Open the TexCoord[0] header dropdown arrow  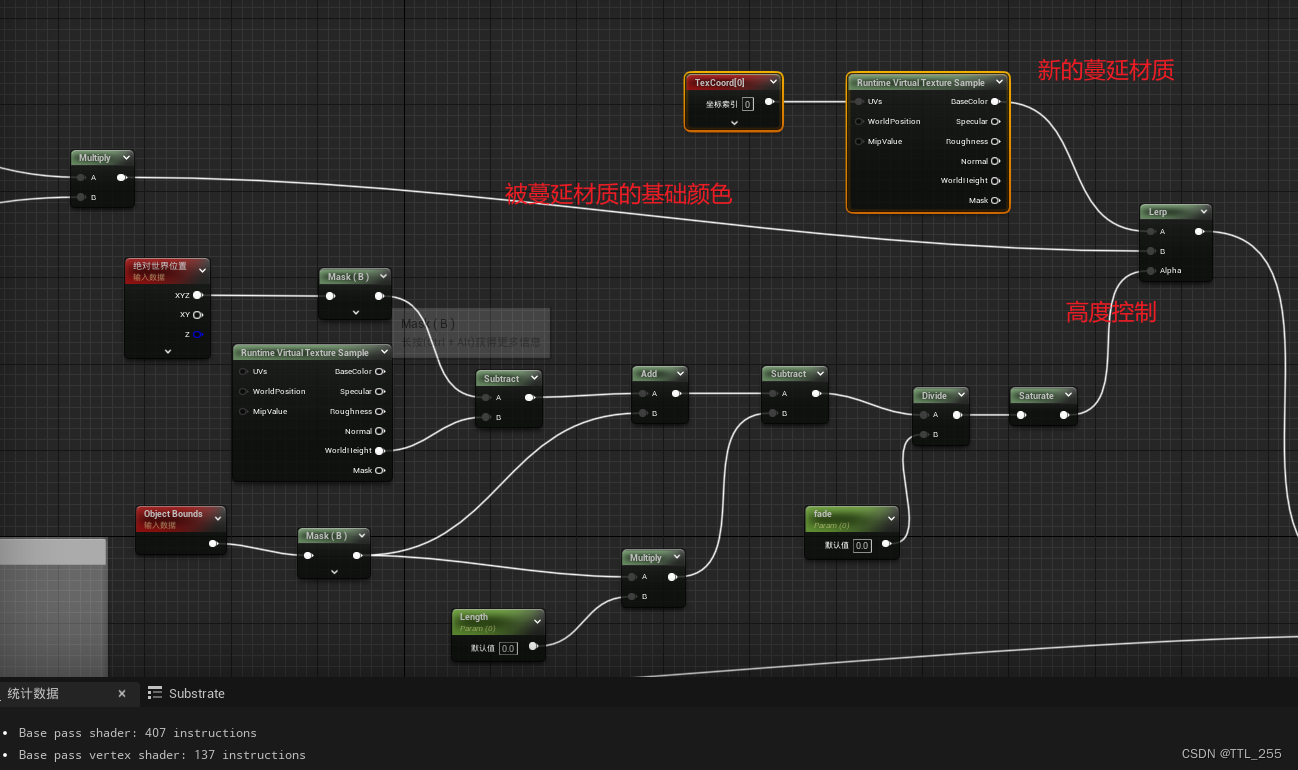coord(773,82)
